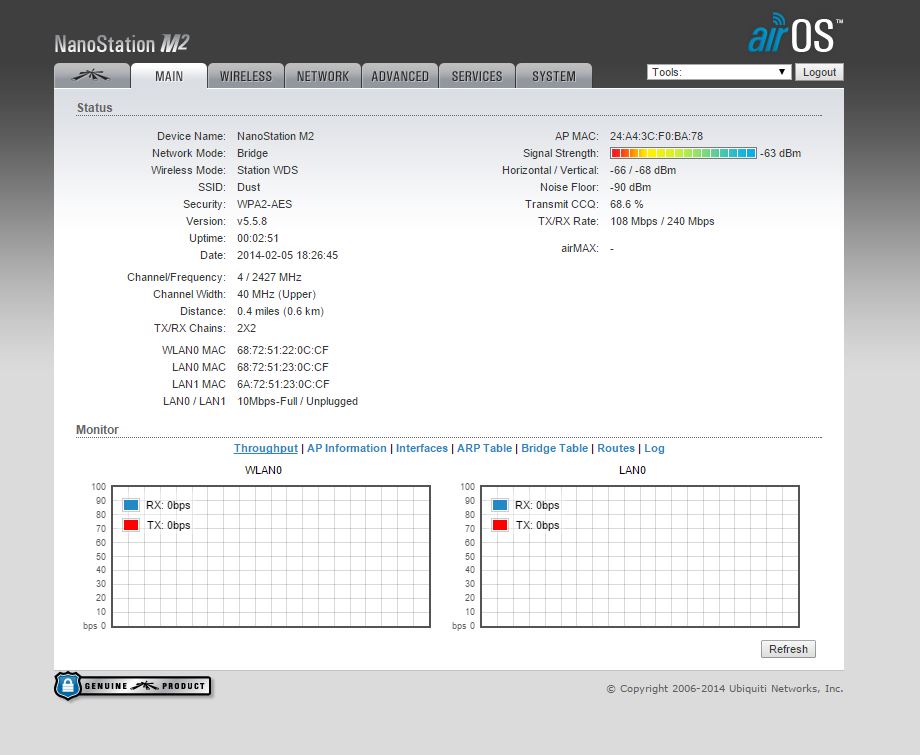Click the Genuine Product badge
920x755 pixels.
133,686
